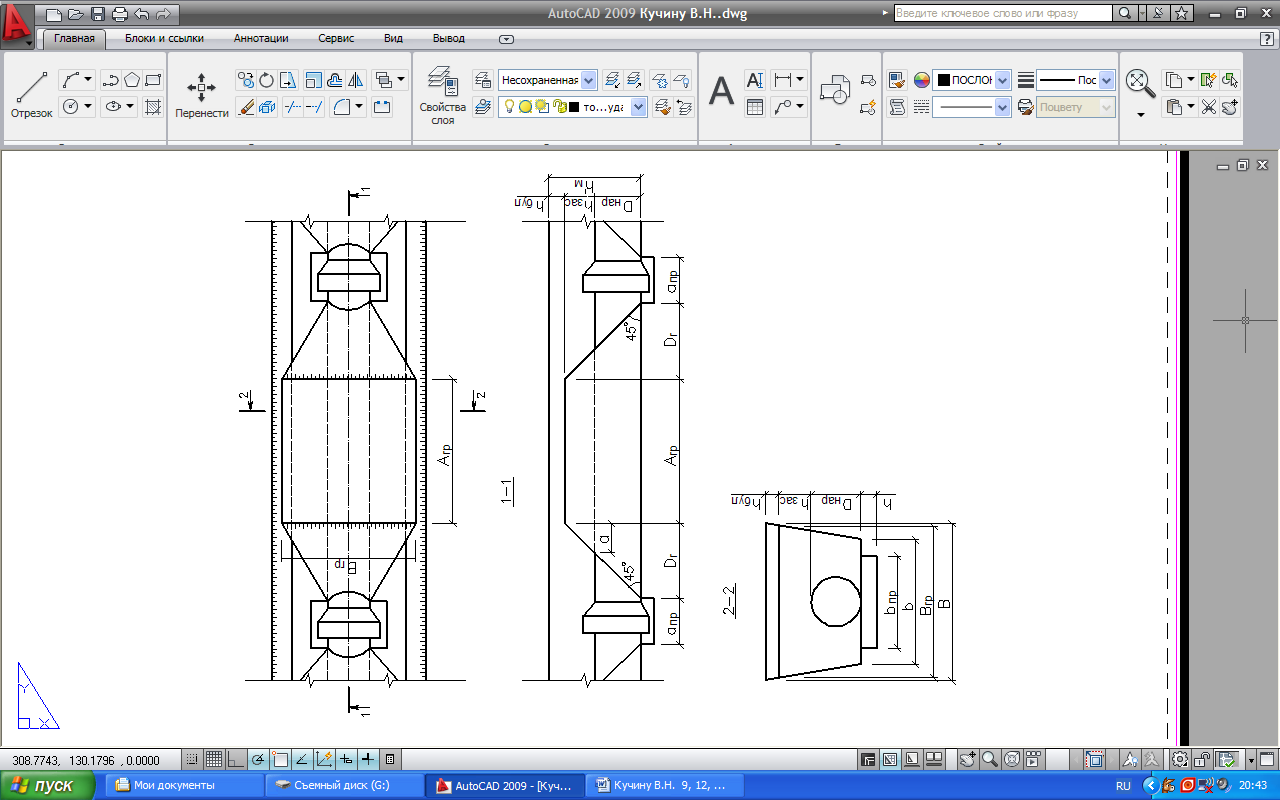Insert a table using the table icon
The width and height of the screenshot is (1280, 800).
(755, 107)
